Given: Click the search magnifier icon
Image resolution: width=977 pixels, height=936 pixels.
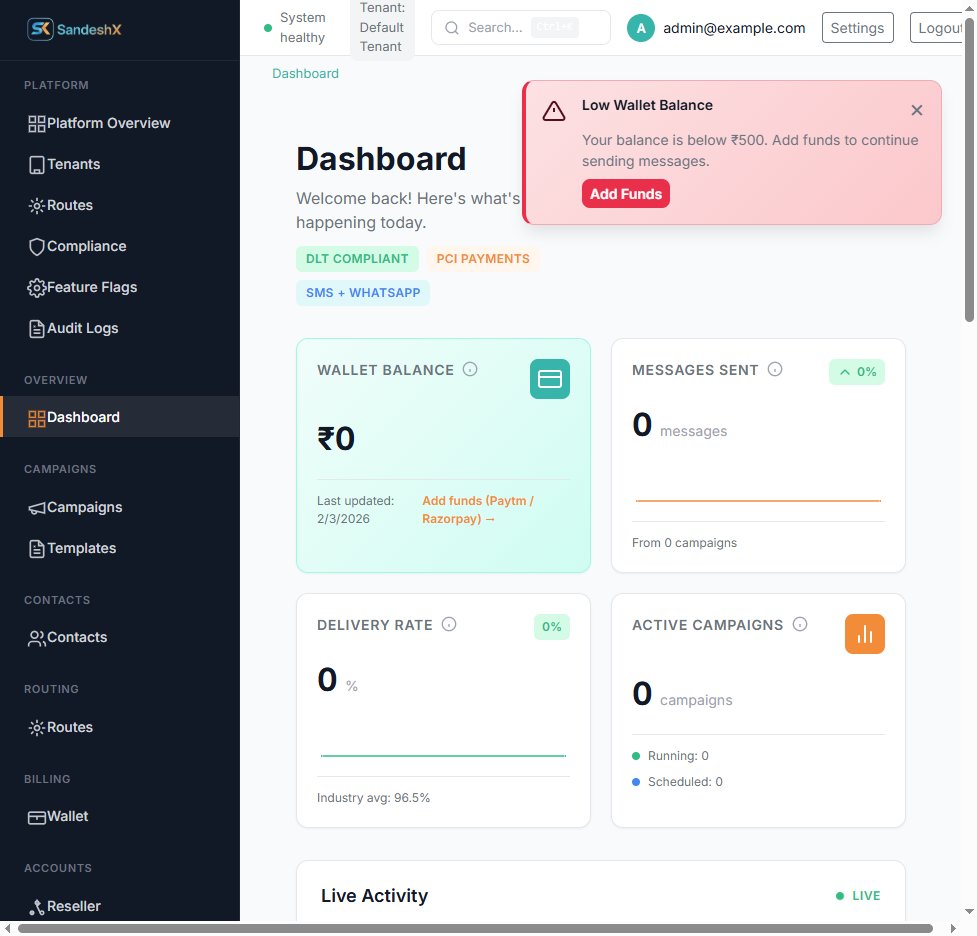Looking at the screenshot, I should tap(452, 28).
